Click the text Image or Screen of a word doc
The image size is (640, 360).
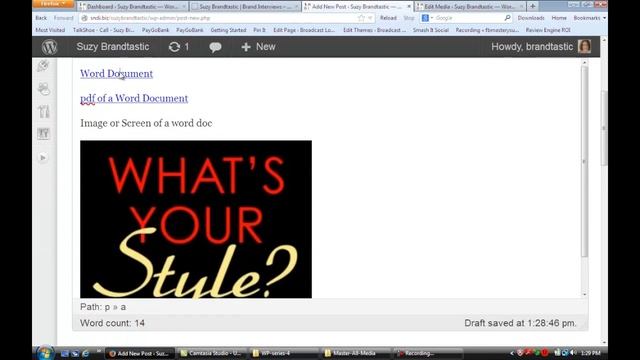146,123
